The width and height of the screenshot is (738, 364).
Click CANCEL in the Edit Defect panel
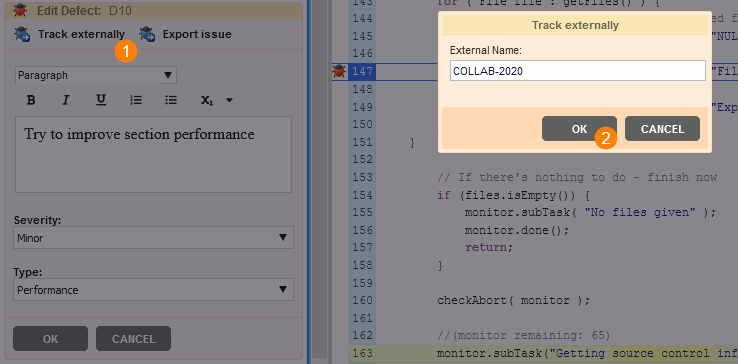133,339
